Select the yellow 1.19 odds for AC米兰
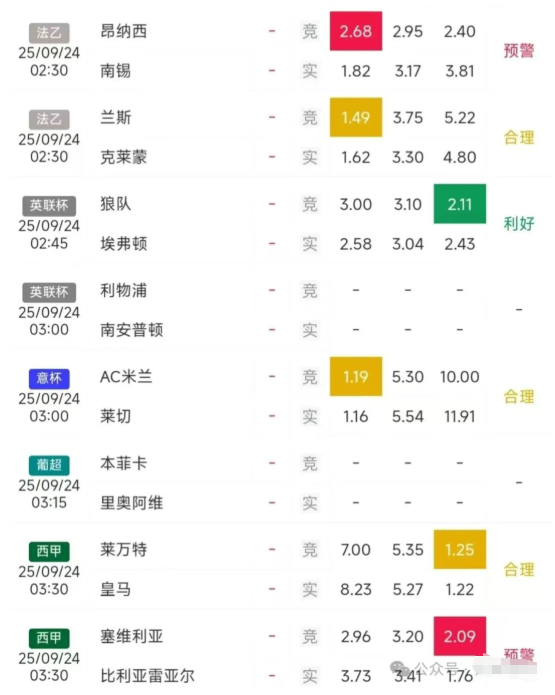The width and height of the screenshot is (555, 695). [x=356, y=377]
